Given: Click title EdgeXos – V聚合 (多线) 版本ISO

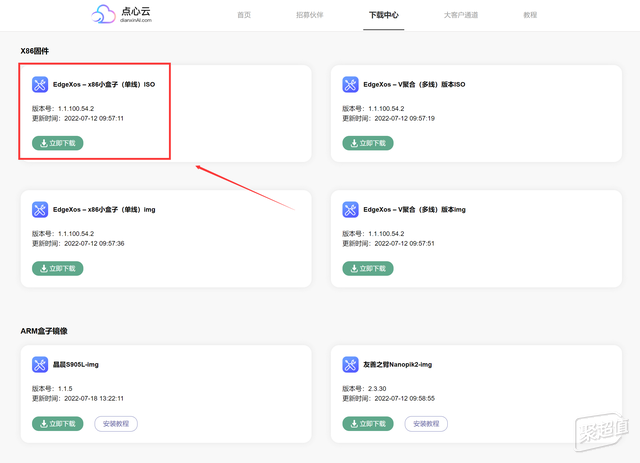Looking at the screenshot, I should [414, 85].
